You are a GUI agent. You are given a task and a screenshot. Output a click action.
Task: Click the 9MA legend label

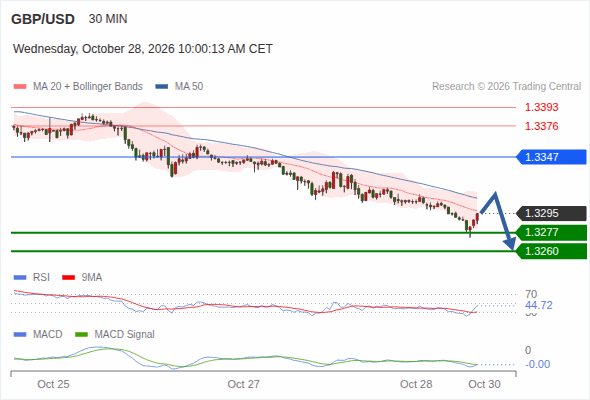click(x=92, y=277)
